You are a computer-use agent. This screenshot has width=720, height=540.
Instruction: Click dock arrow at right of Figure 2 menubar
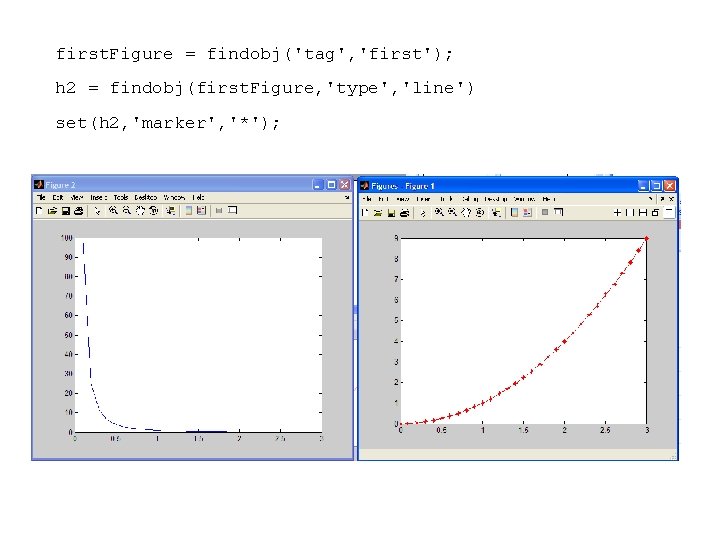(347, 197)
